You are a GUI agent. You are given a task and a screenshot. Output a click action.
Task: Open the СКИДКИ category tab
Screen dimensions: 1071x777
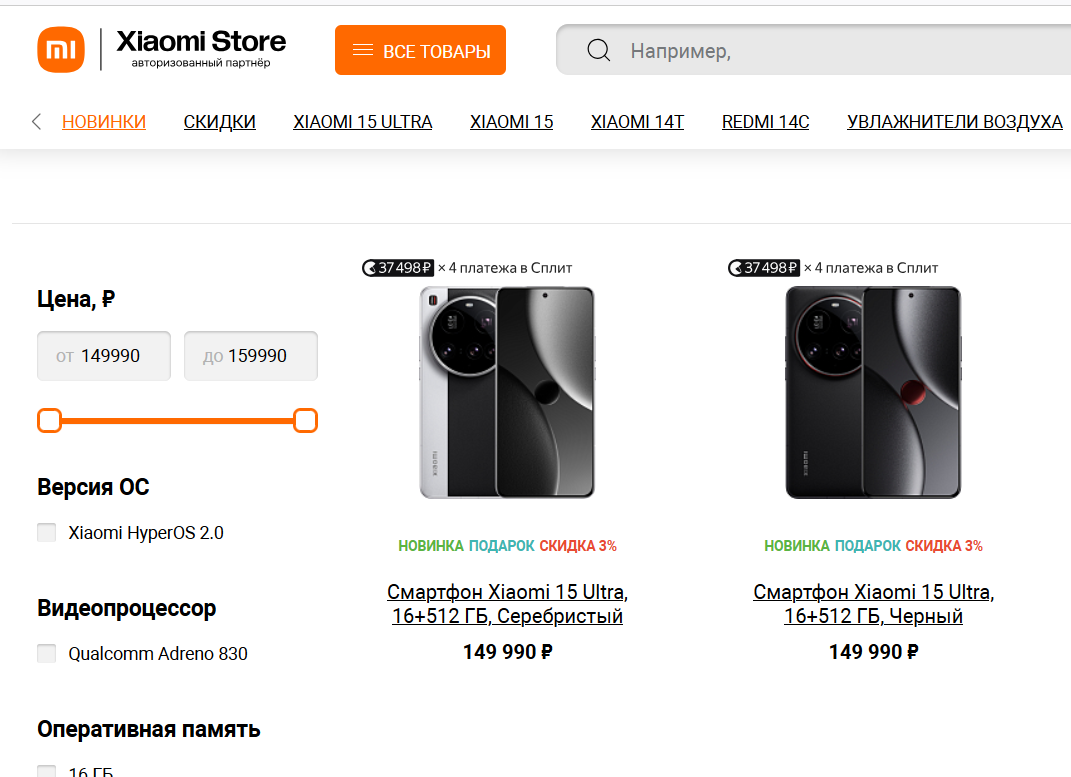(x=219, y=122)
